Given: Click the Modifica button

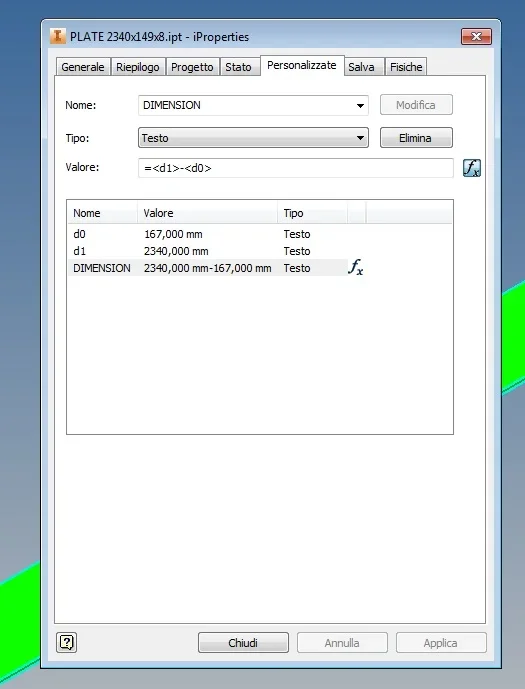Looking at the screenshot, I should click(416, 105).
